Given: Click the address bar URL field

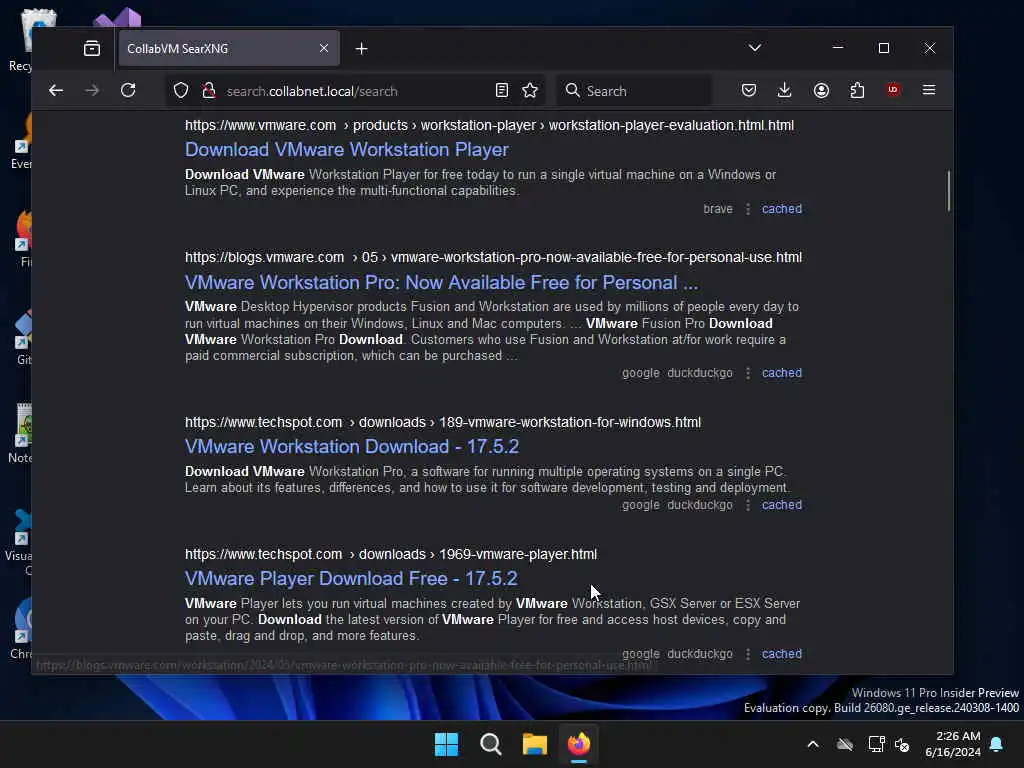Looking at the screenshot, I should [x=356, y=91].
